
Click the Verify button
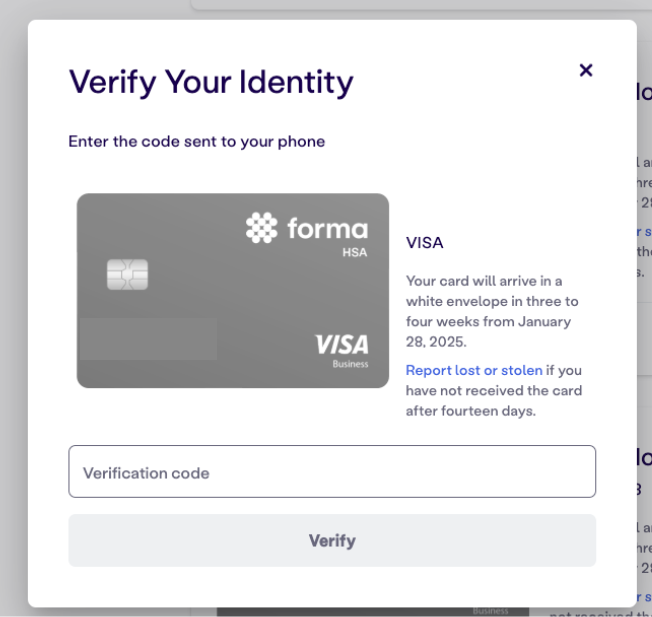point(332,540)
